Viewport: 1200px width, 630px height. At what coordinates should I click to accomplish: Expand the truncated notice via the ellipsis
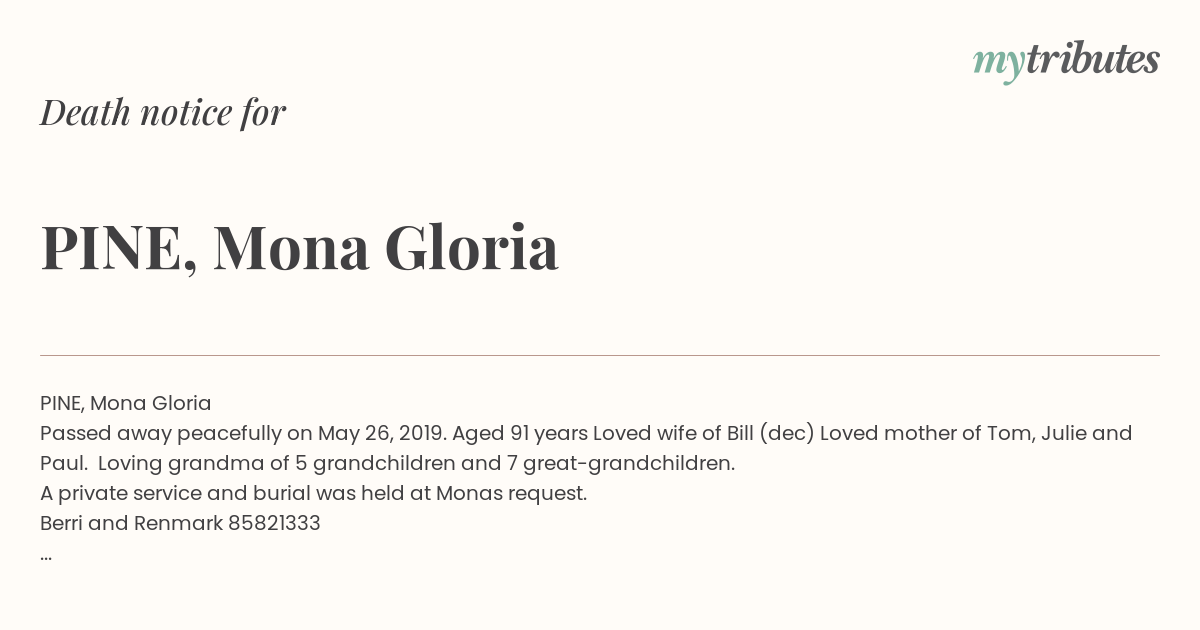point(46,556)
